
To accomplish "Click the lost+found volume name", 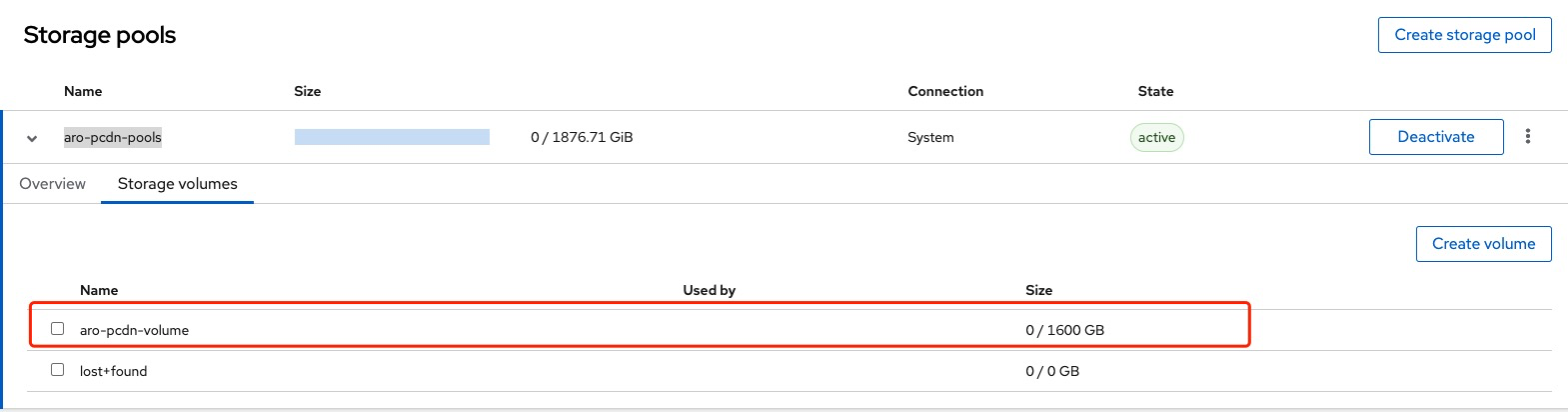I will [x=114, y=371].
